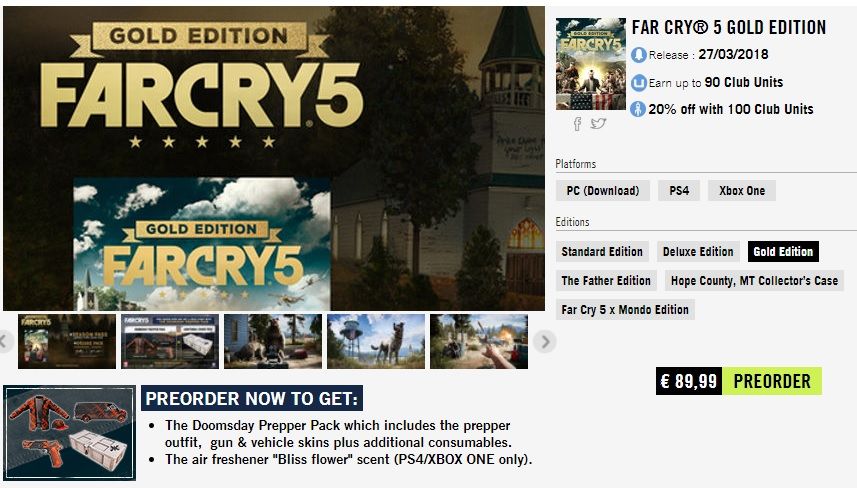857x488 pixels.
Task: Select The Father Edition
Action: coord(606,280)
